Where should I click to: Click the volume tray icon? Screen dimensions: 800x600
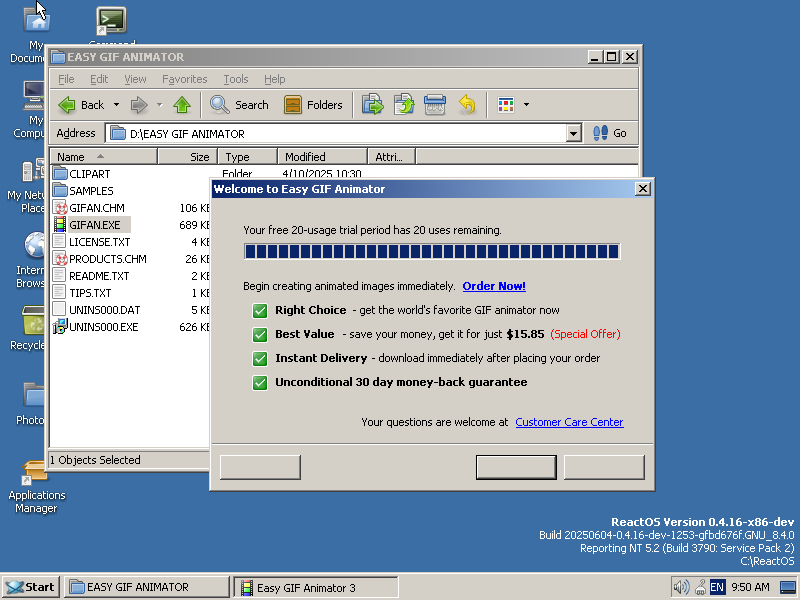coord(681,587)
